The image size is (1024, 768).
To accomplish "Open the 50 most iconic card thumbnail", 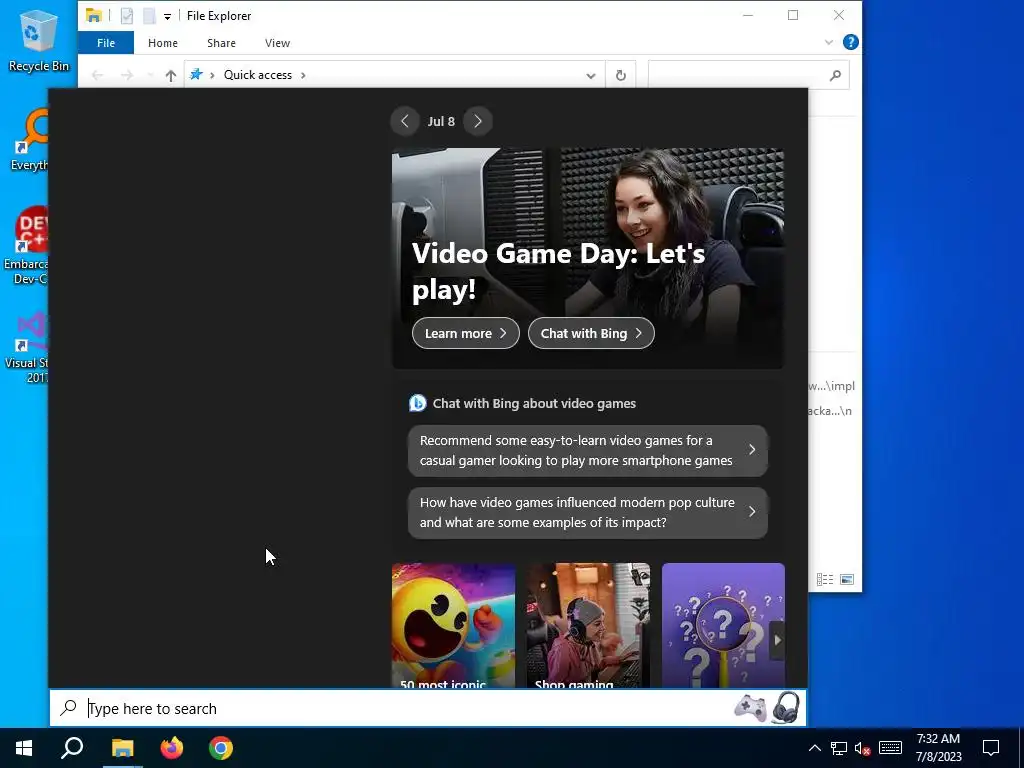I will click(x=453, y=625).
